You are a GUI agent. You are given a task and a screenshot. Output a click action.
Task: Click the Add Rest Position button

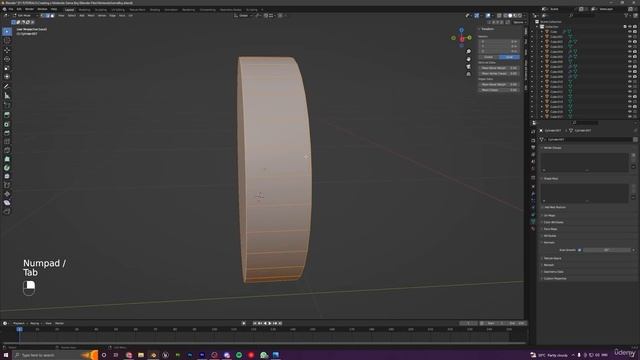[x=555, y=207]
